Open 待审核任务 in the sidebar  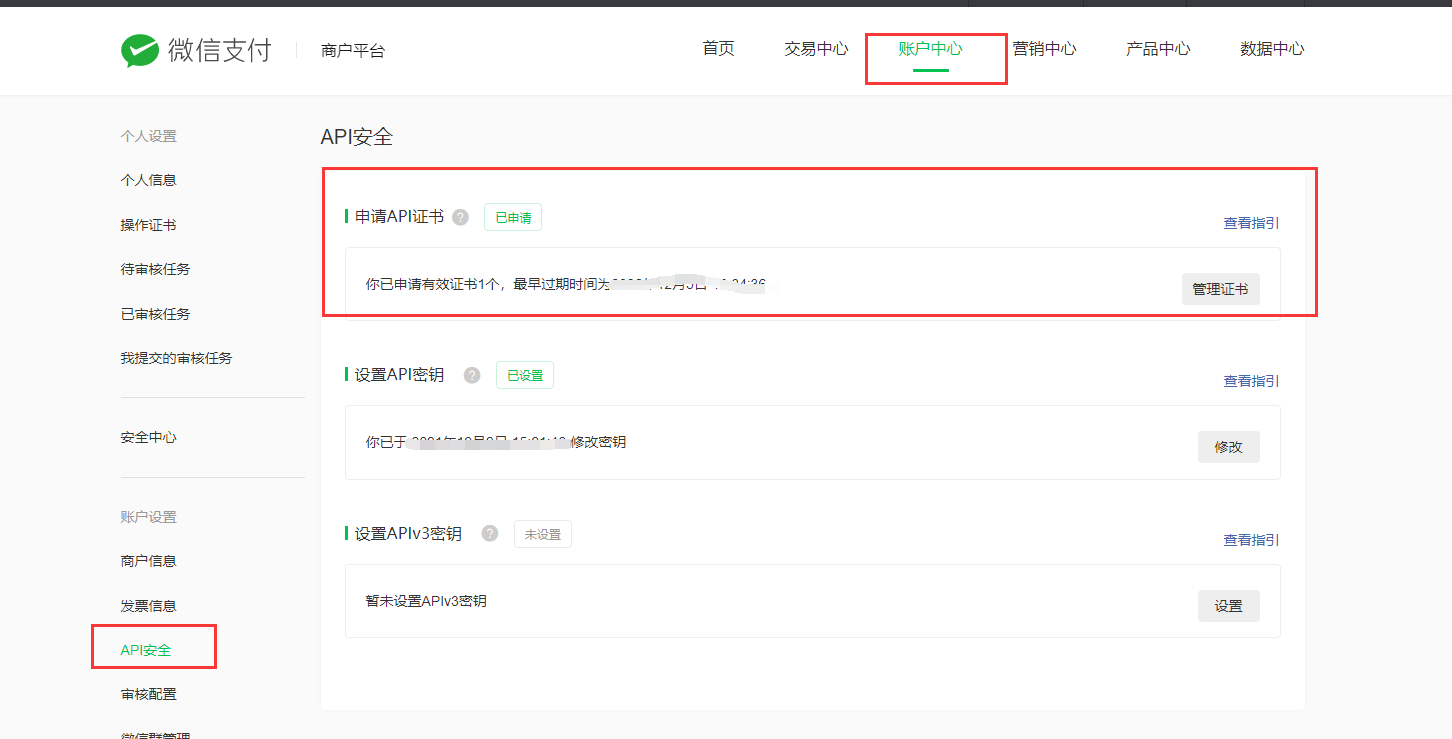click(155, 269)
